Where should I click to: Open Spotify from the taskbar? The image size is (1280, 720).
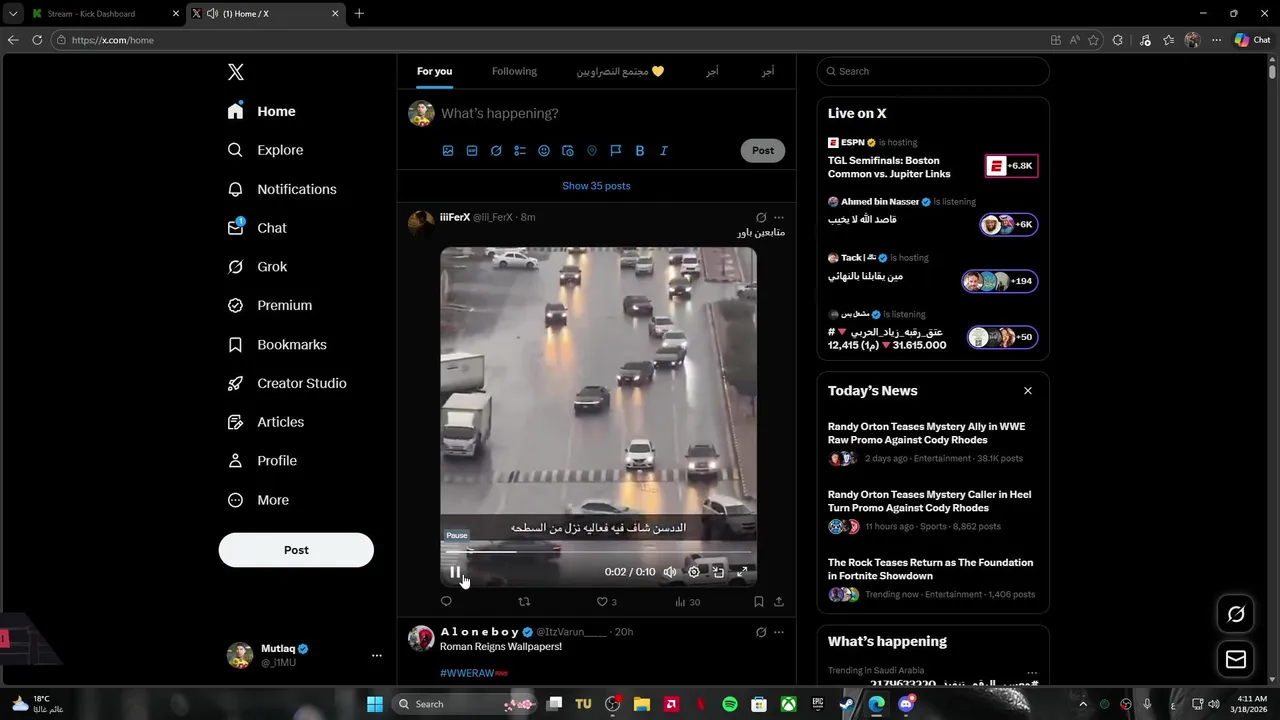(x=730, y=704)
